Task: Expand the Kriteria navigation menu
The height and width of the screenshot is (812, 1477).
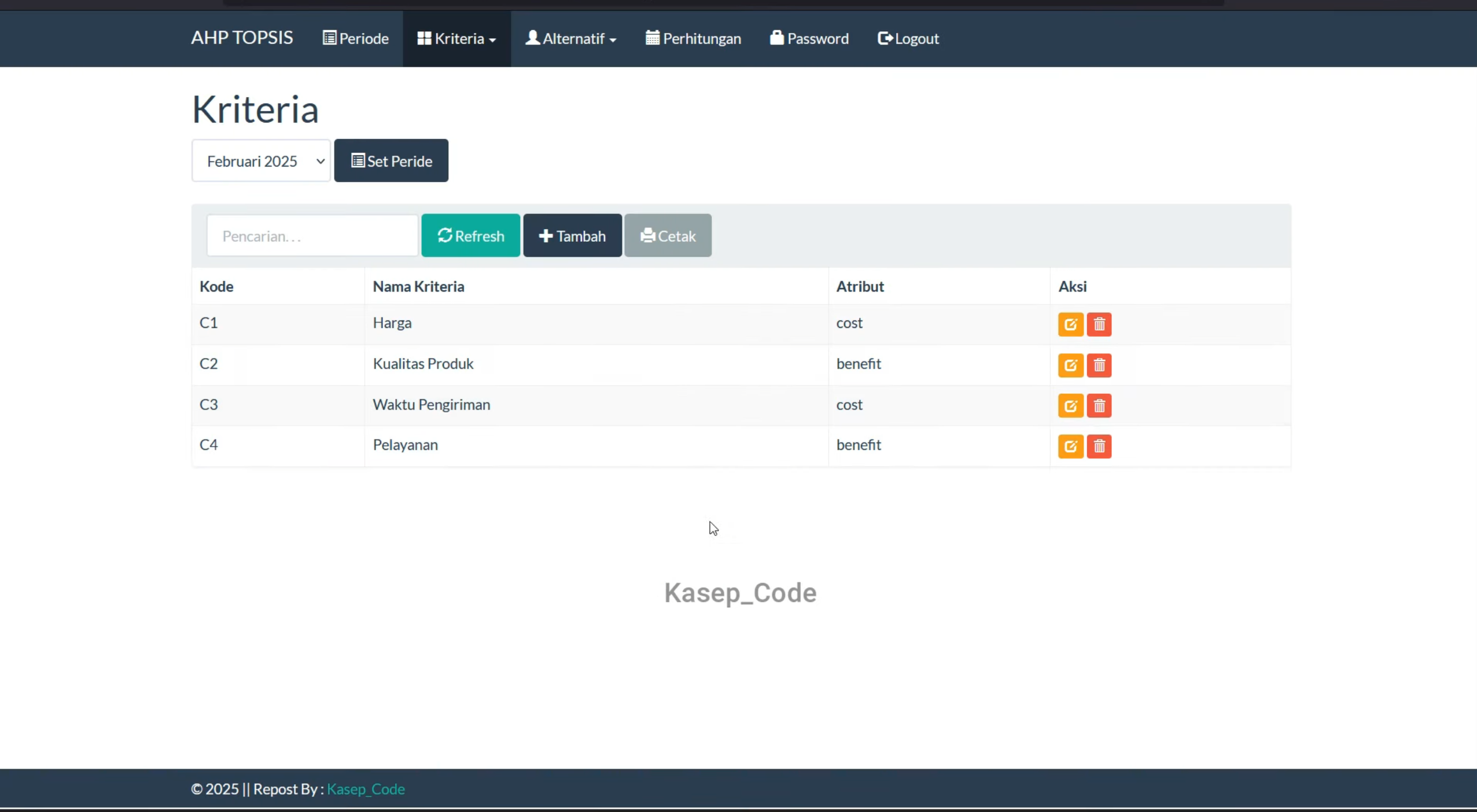Action: point(456,39)
